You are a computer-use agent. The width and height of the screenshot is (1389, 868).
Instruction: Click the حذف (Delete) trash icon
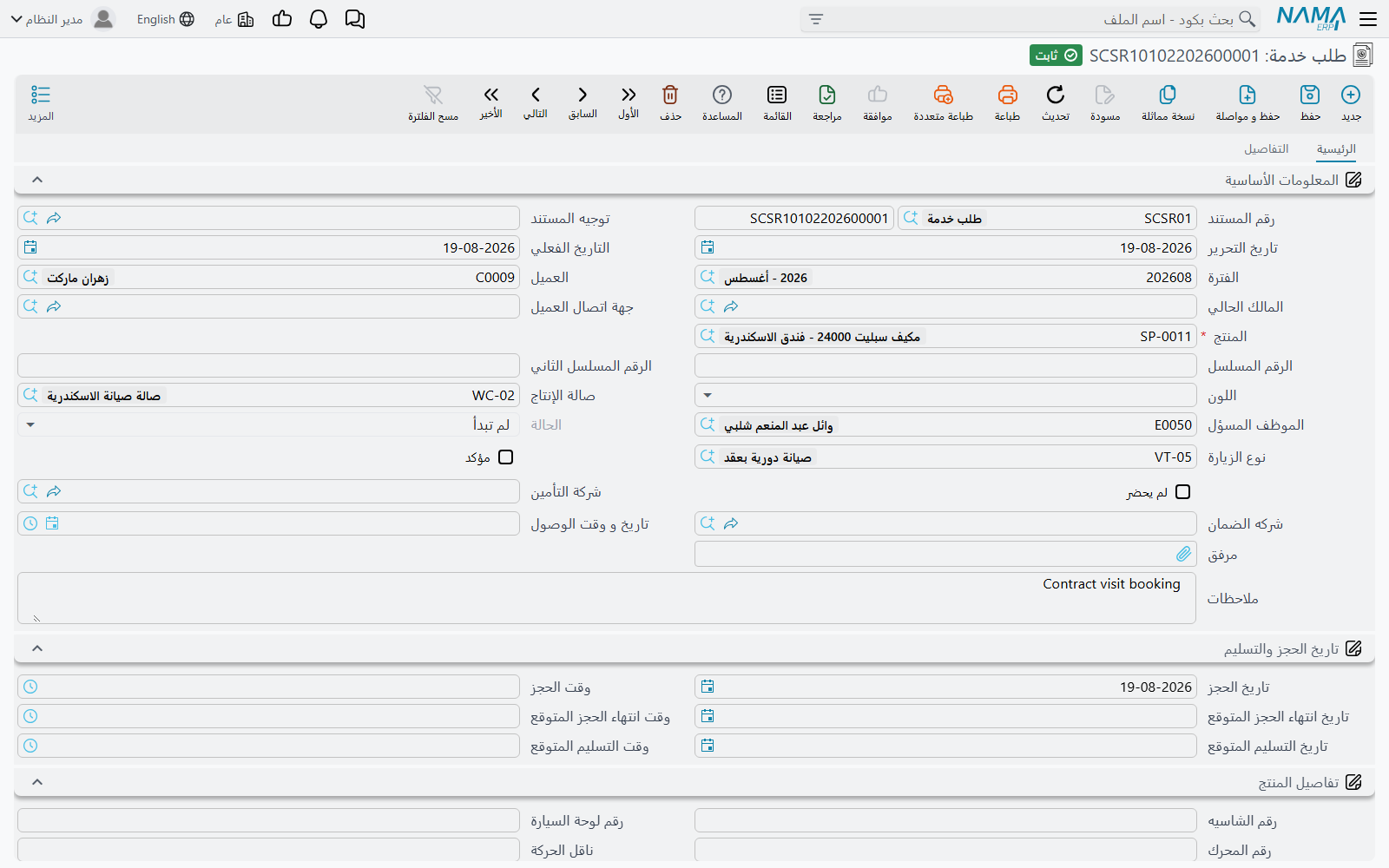coord(670,95)
